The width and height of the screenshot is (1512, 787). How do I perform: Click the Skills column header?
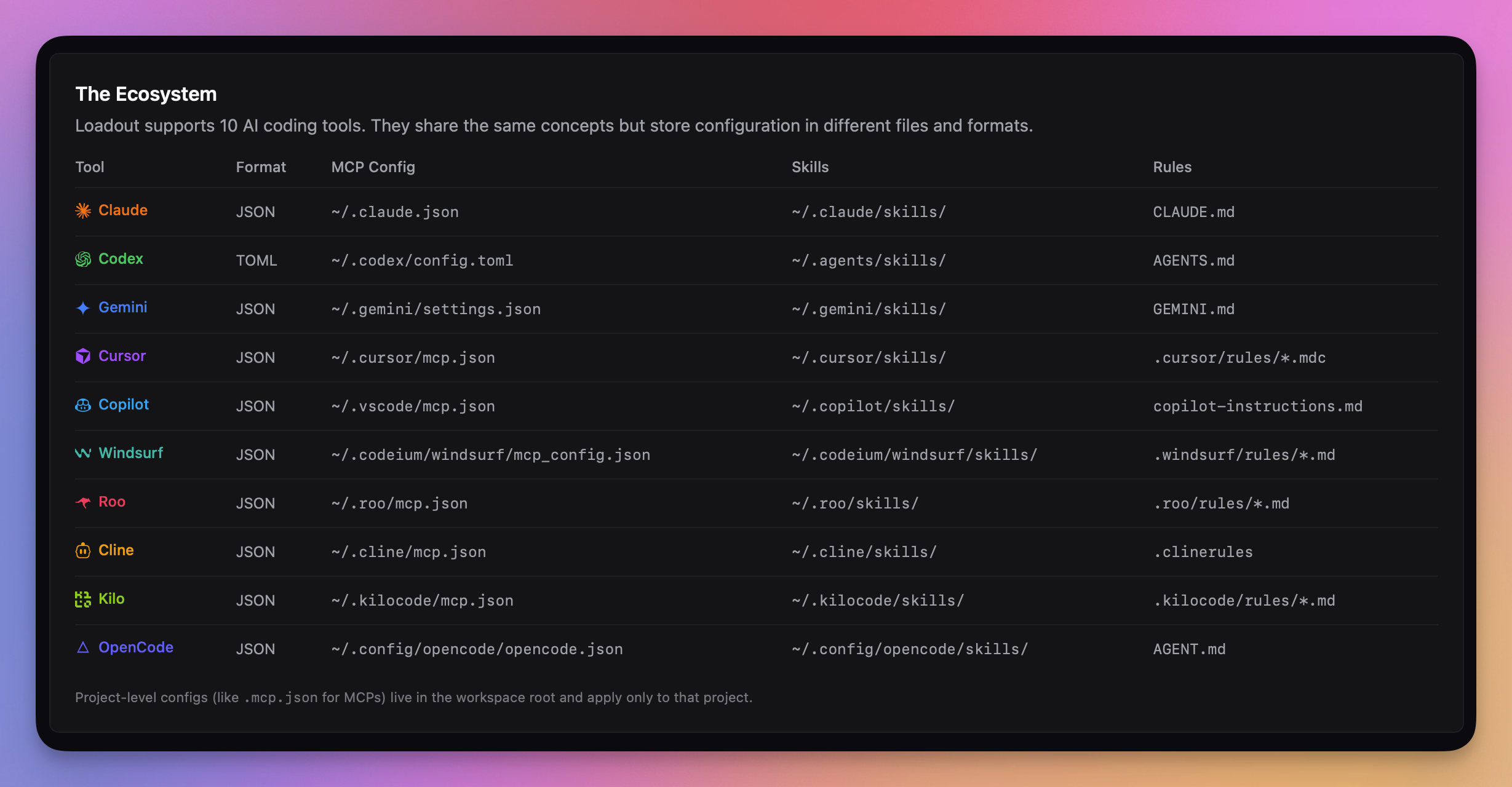pyautogui.click(x=810, y=167)
